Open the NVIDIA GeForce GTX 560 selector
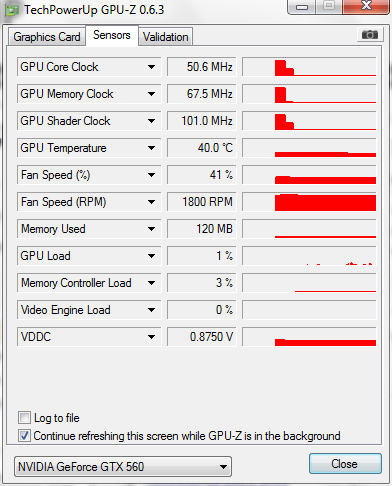 (x=123, y=467)
